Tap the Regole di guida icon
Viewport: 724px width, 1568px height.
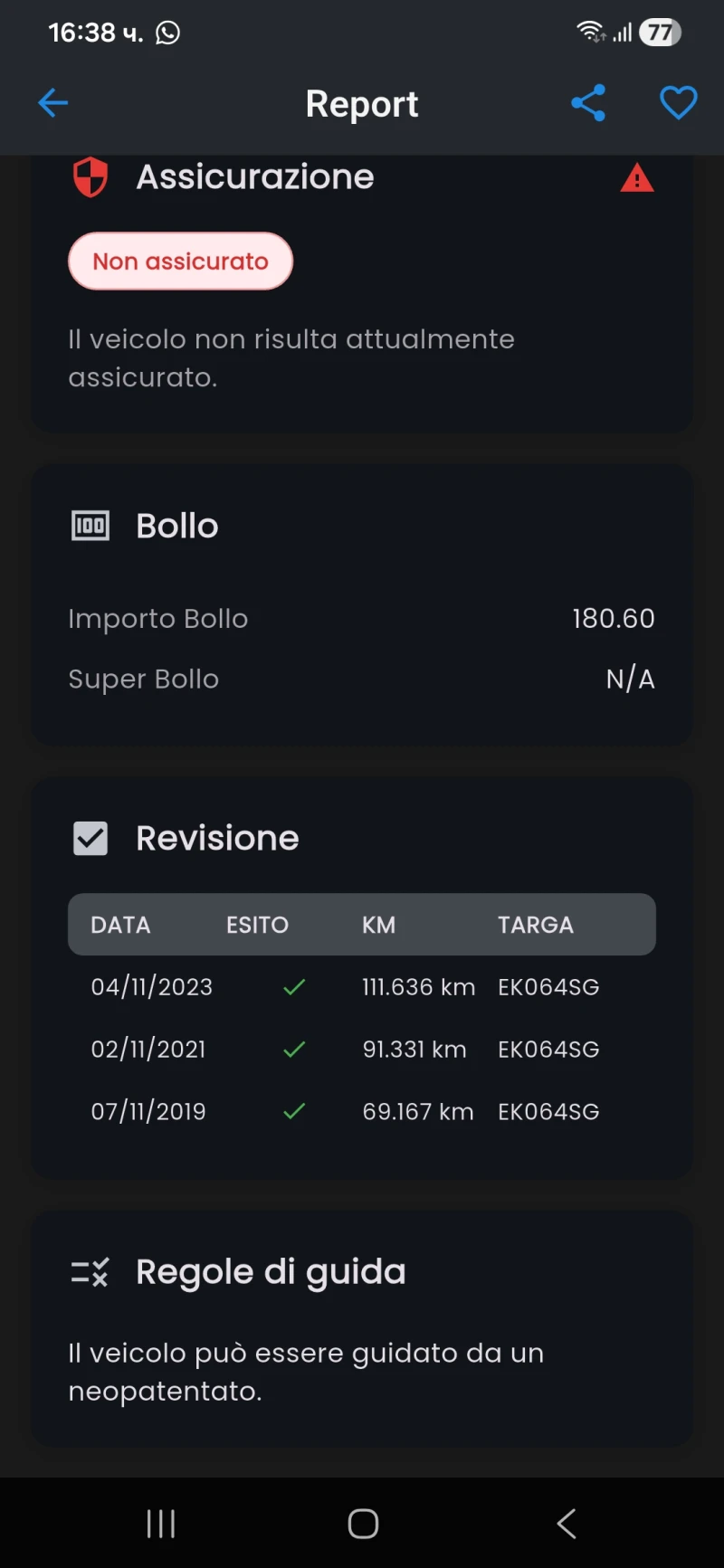[90, 1272]
